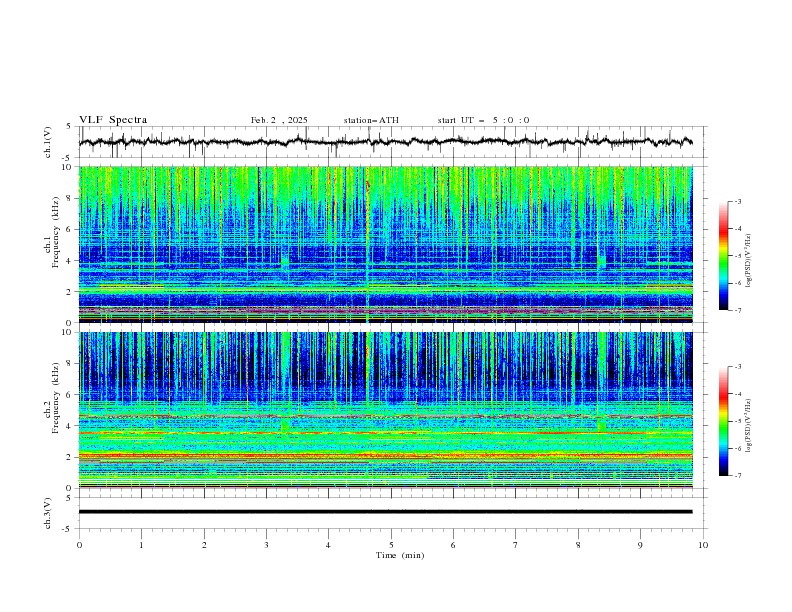The width and height of the screenshot is (792, 612).
Task: Click the time axis tick label '5'
Action: tap(391, 545)
